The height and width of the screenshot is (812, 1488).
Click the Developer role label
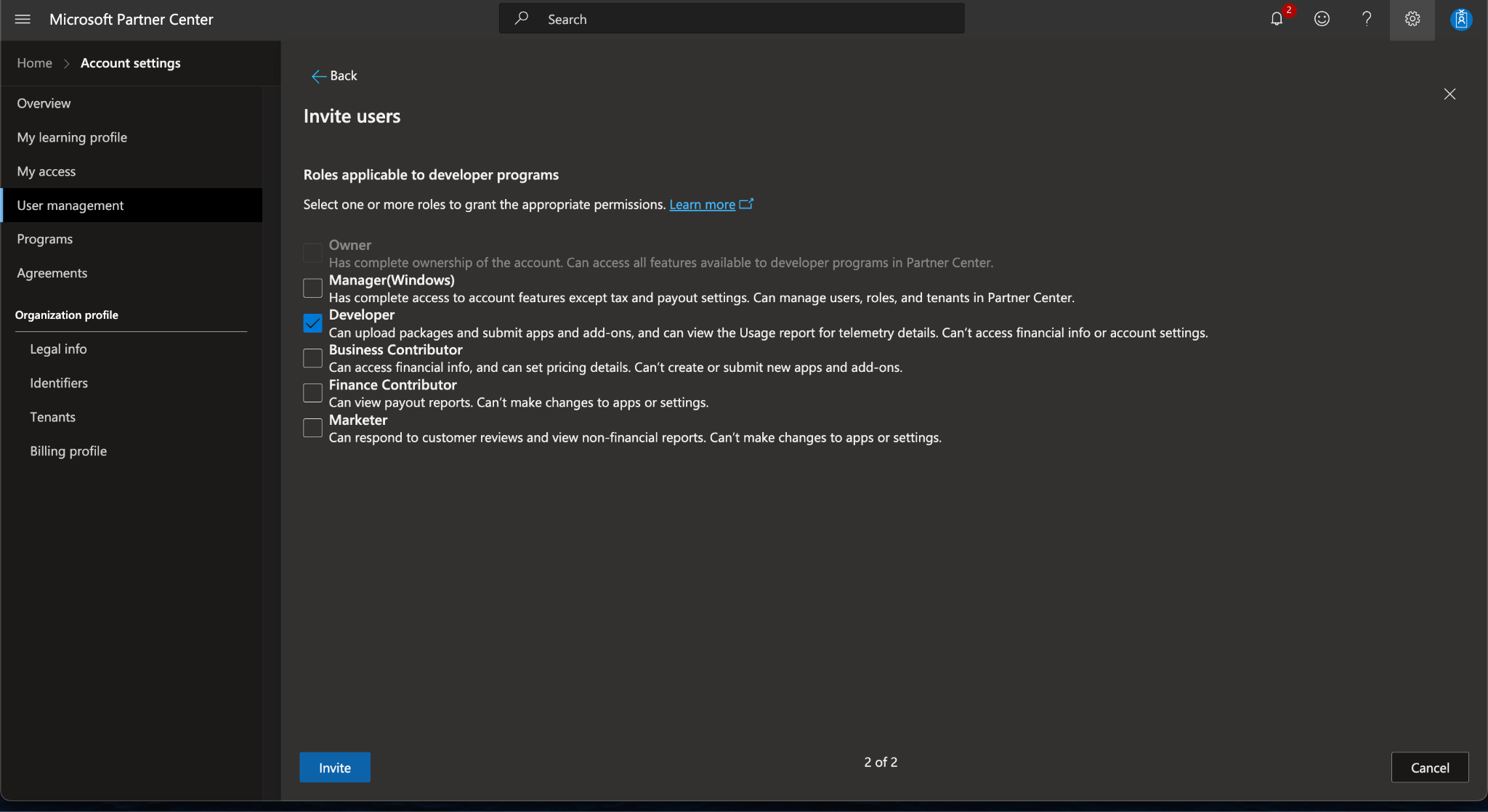click(362, 314)
